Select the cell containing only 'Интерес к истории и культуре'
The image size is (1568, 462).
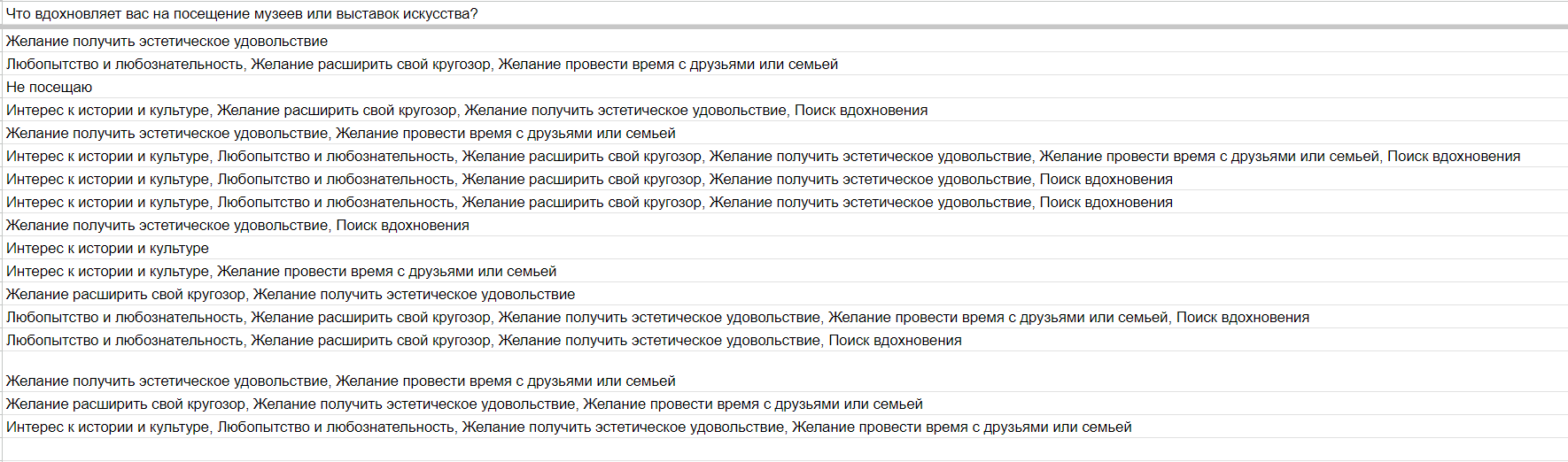coord(784,248)
